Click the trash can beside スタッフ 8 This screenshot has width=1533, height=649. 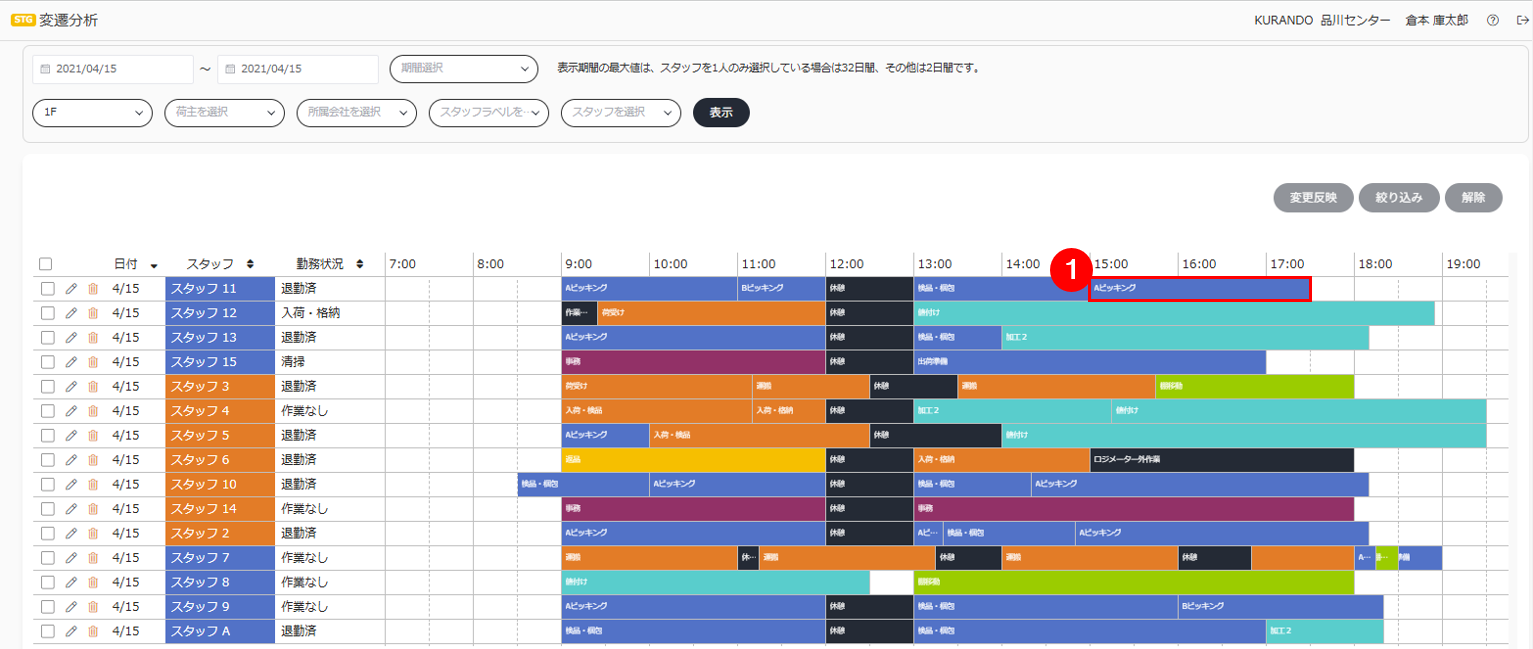coord(93,582)
